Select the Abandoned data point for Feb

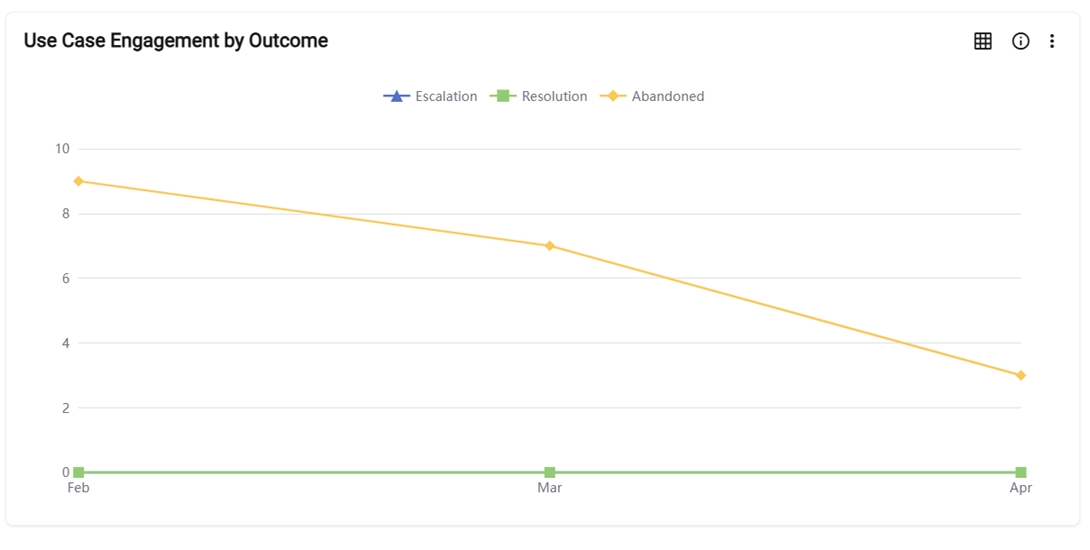(78, 181)
